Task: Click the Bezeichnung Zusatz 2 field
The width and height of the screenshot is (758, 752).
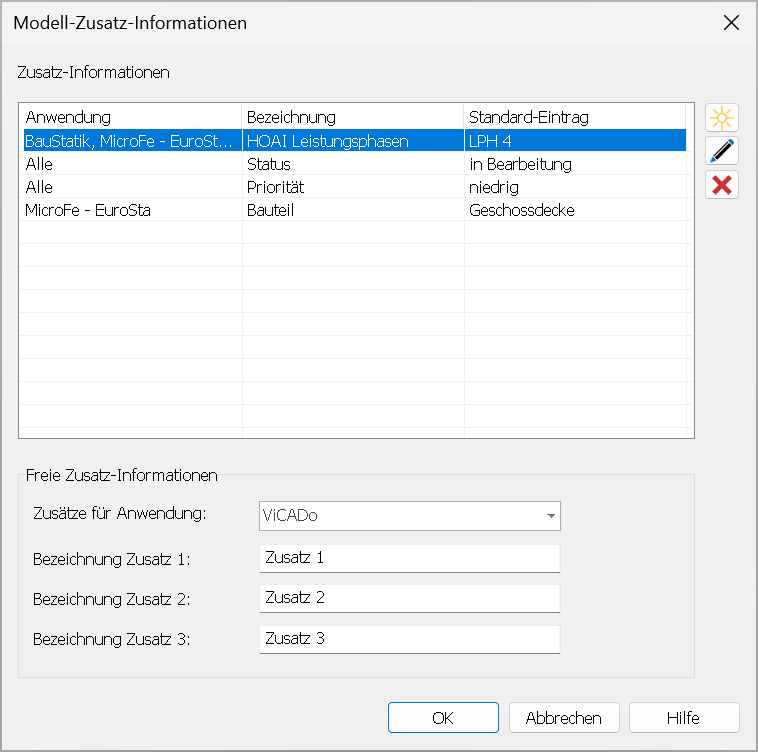Action: (409, 598)
